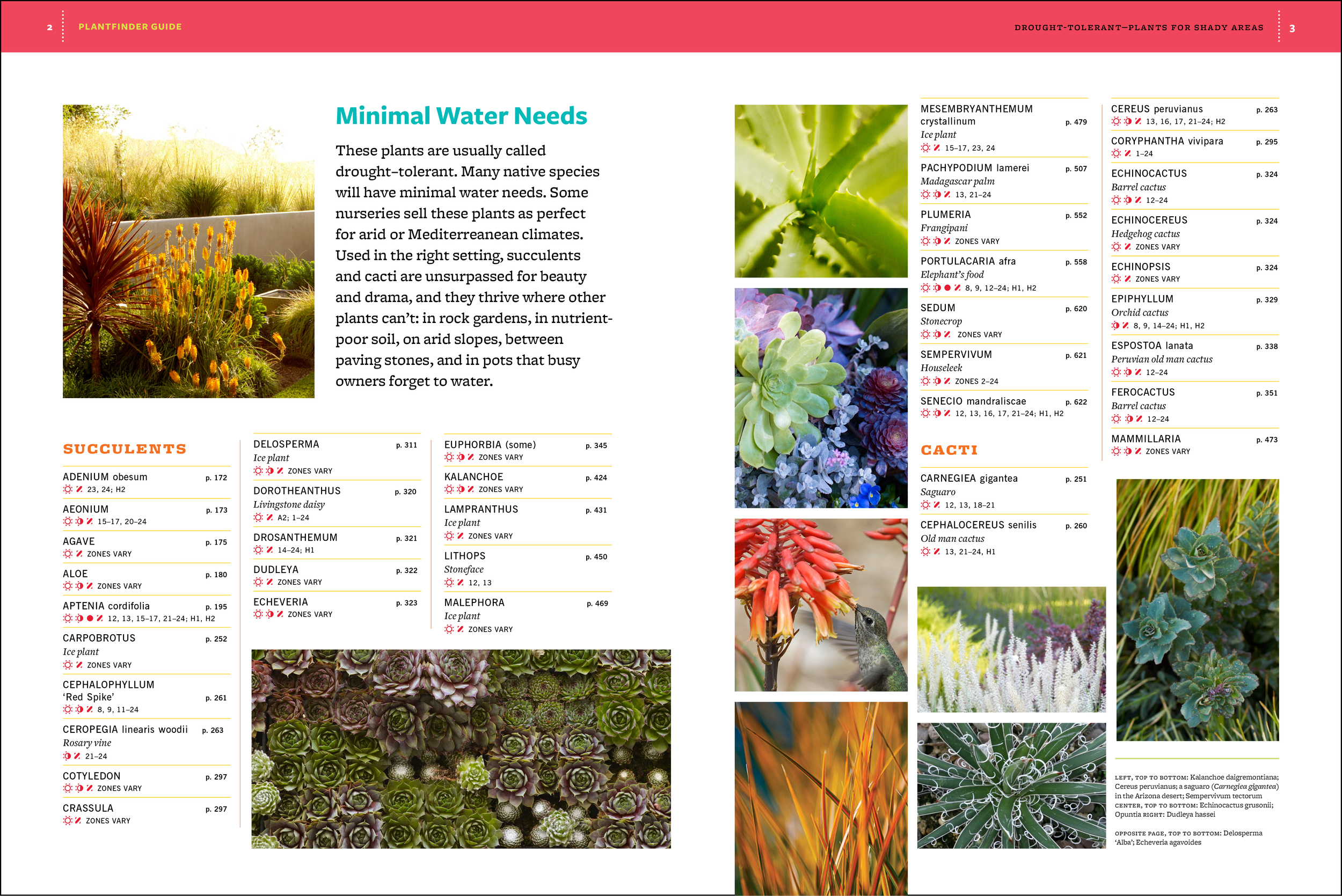Screen dimensions: 1342x896
Task: Click the full sun icon under FEROCACTUS
Action: point(1116,419)
